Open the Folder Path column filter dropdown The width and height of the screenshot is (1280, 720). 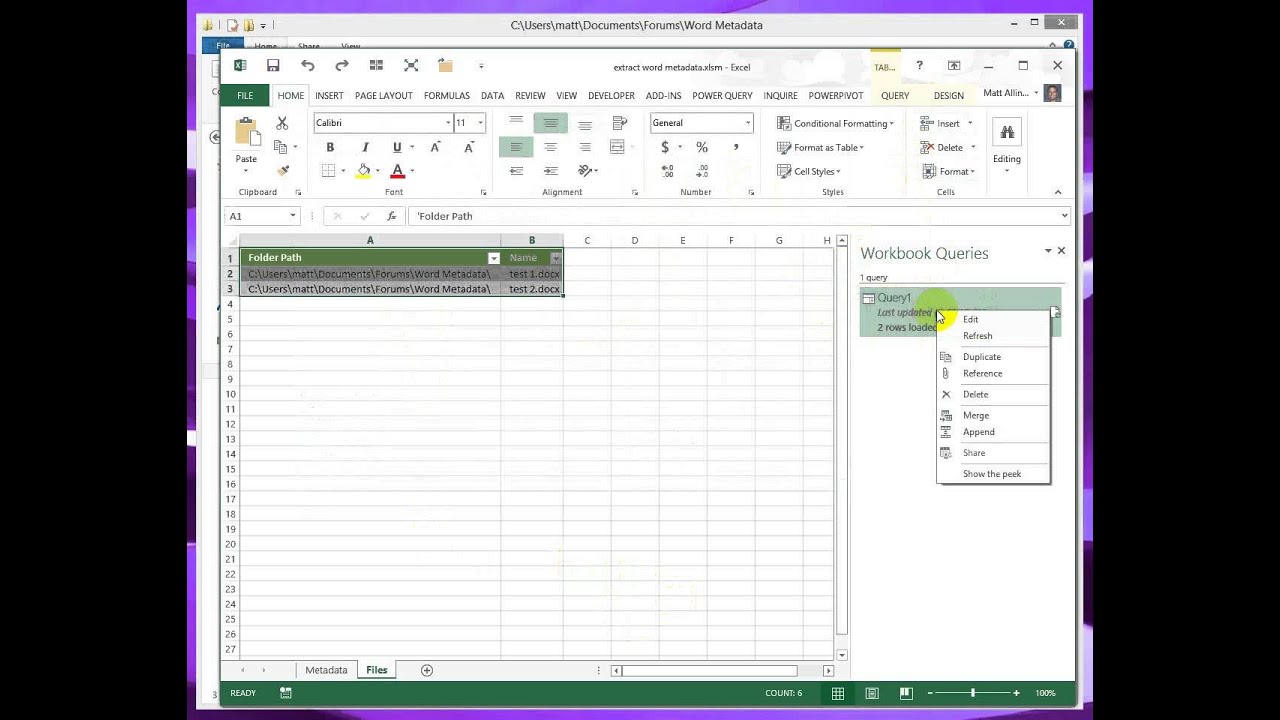pos(493,258)
